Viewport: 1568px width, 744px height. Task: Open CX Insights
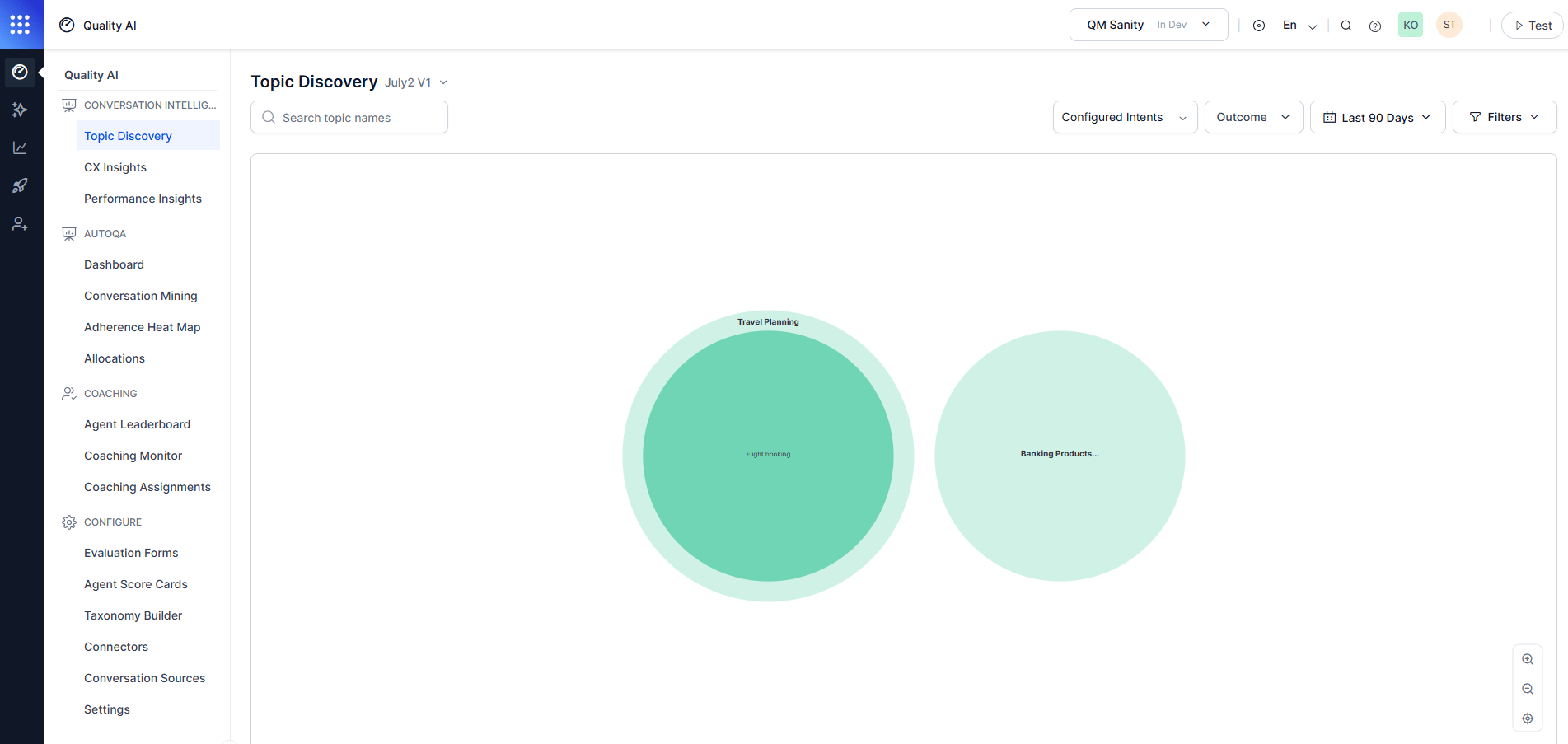click(x=115, y=167)
